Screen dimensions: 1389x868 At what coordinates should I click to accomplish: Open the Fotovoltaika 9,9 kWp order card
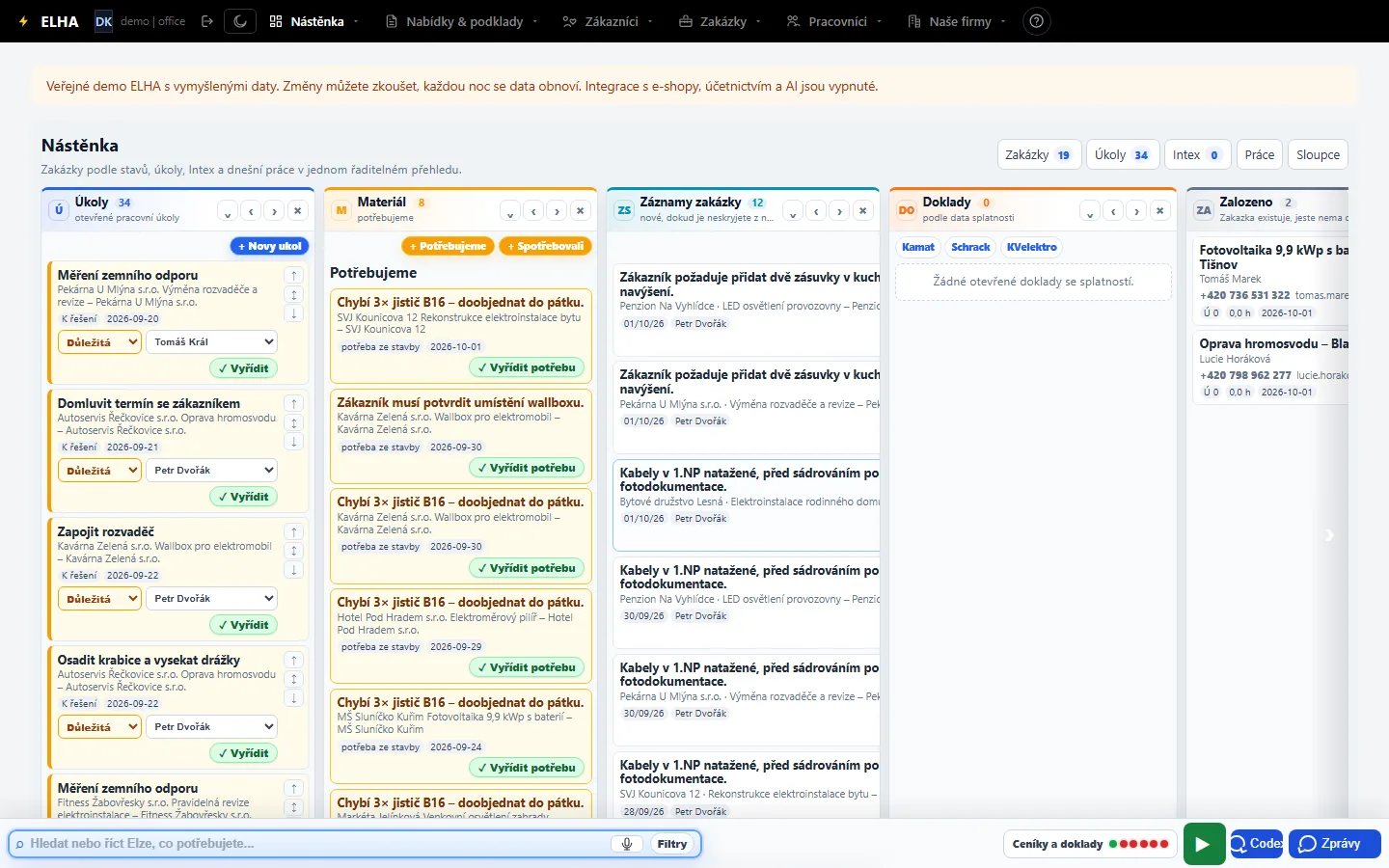(x=1269, y=280)
